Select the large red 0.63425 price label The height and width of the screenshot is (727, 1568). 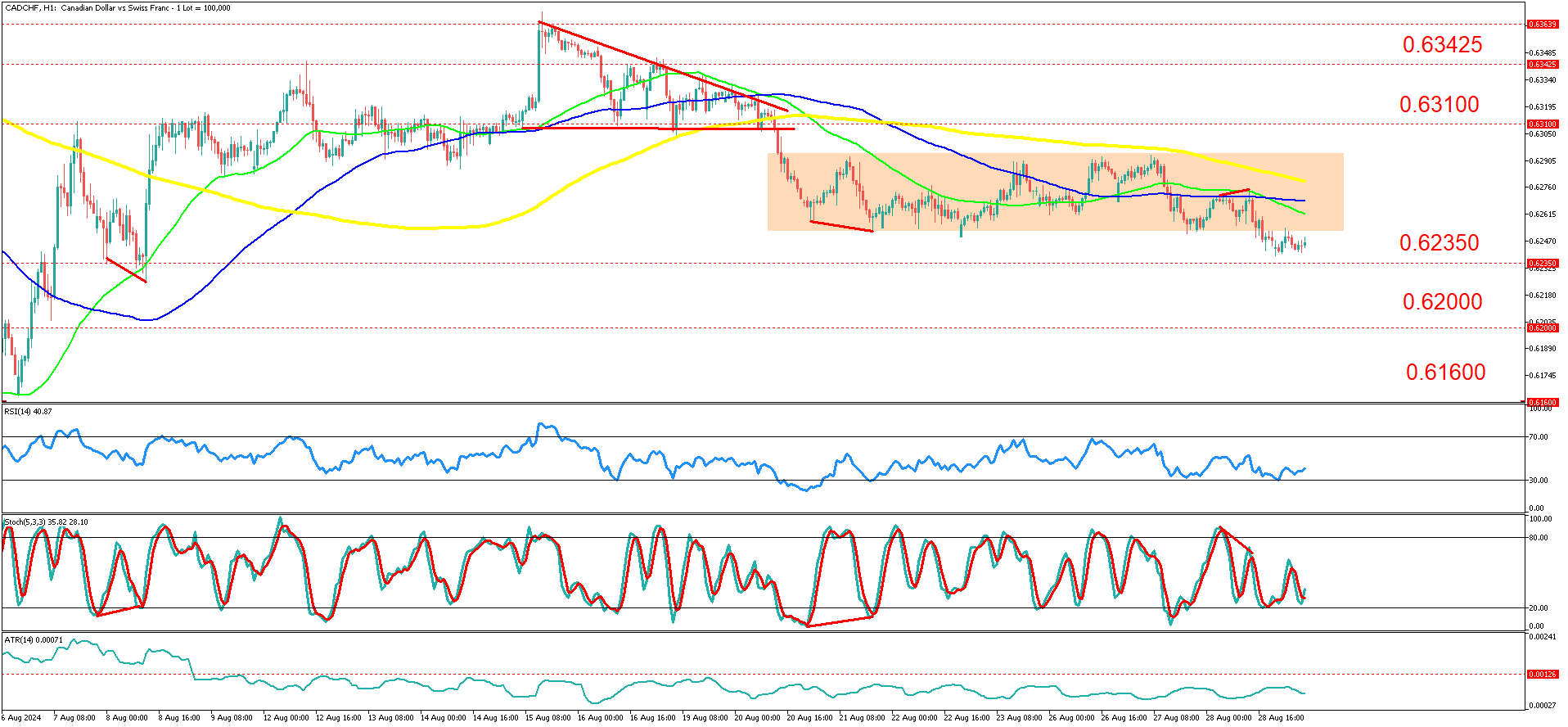pos(1442,45)
